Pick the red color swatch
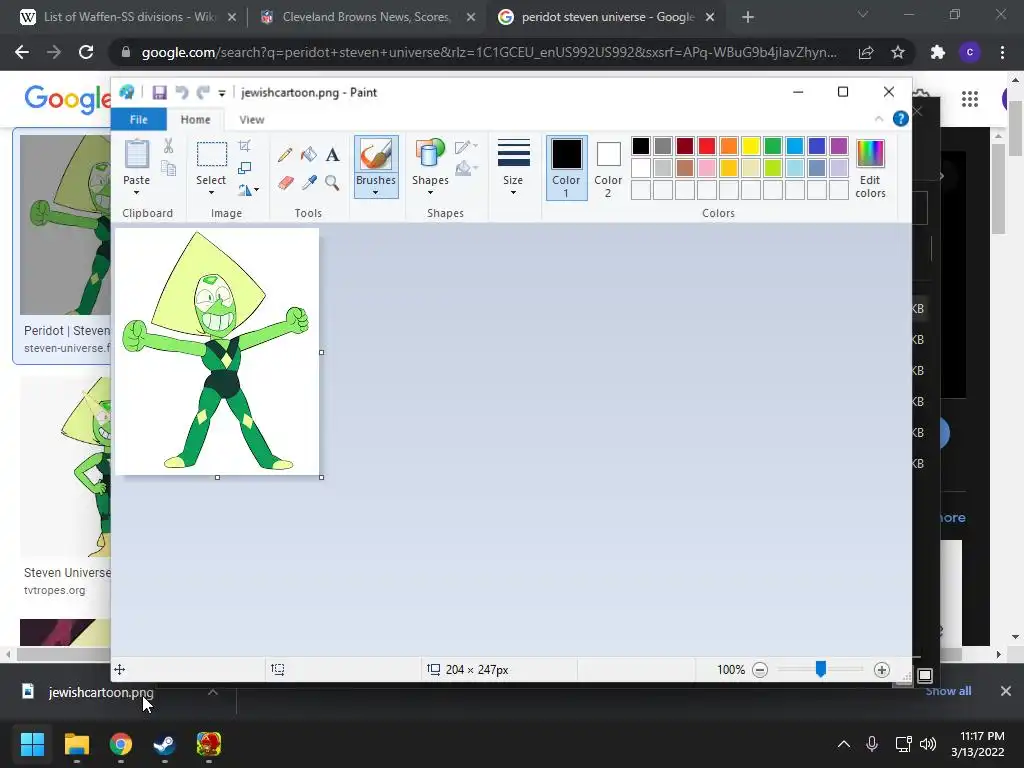This screenshot has width=1024, height=768. pyautogui.click(x=707, y=146)
